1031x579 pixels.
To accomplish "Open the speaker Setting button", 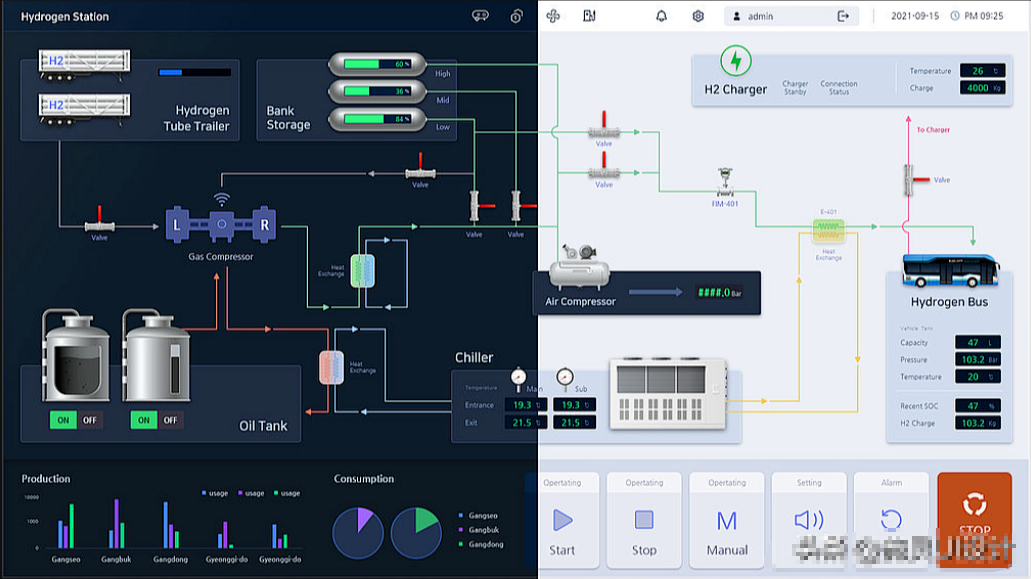I will 809,519.
